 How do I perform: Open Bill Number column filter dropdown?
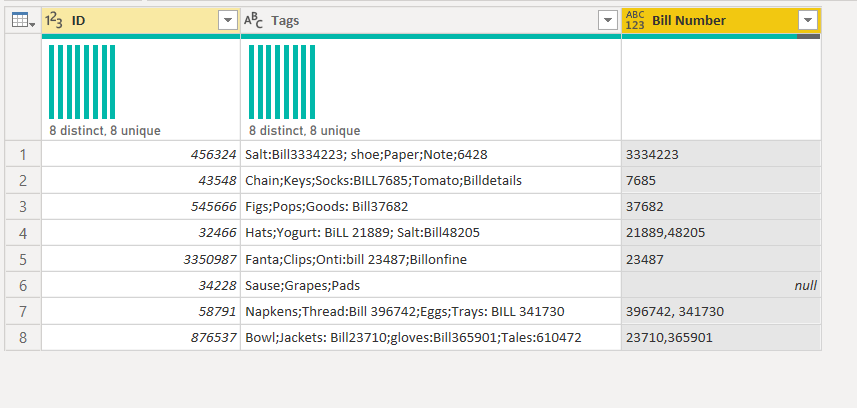808,21
